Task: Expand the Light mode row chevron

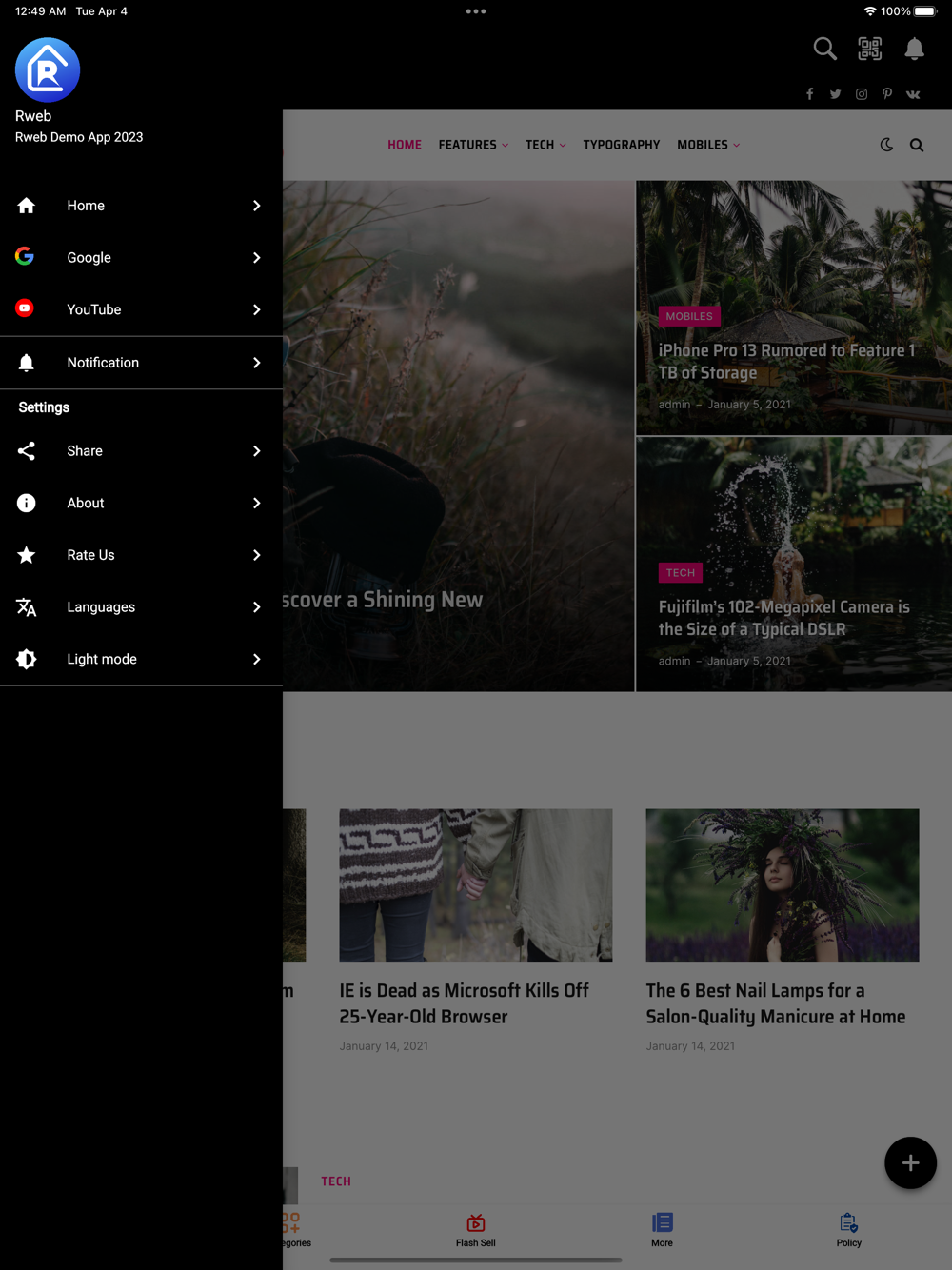Action: [x=257, y=659]
